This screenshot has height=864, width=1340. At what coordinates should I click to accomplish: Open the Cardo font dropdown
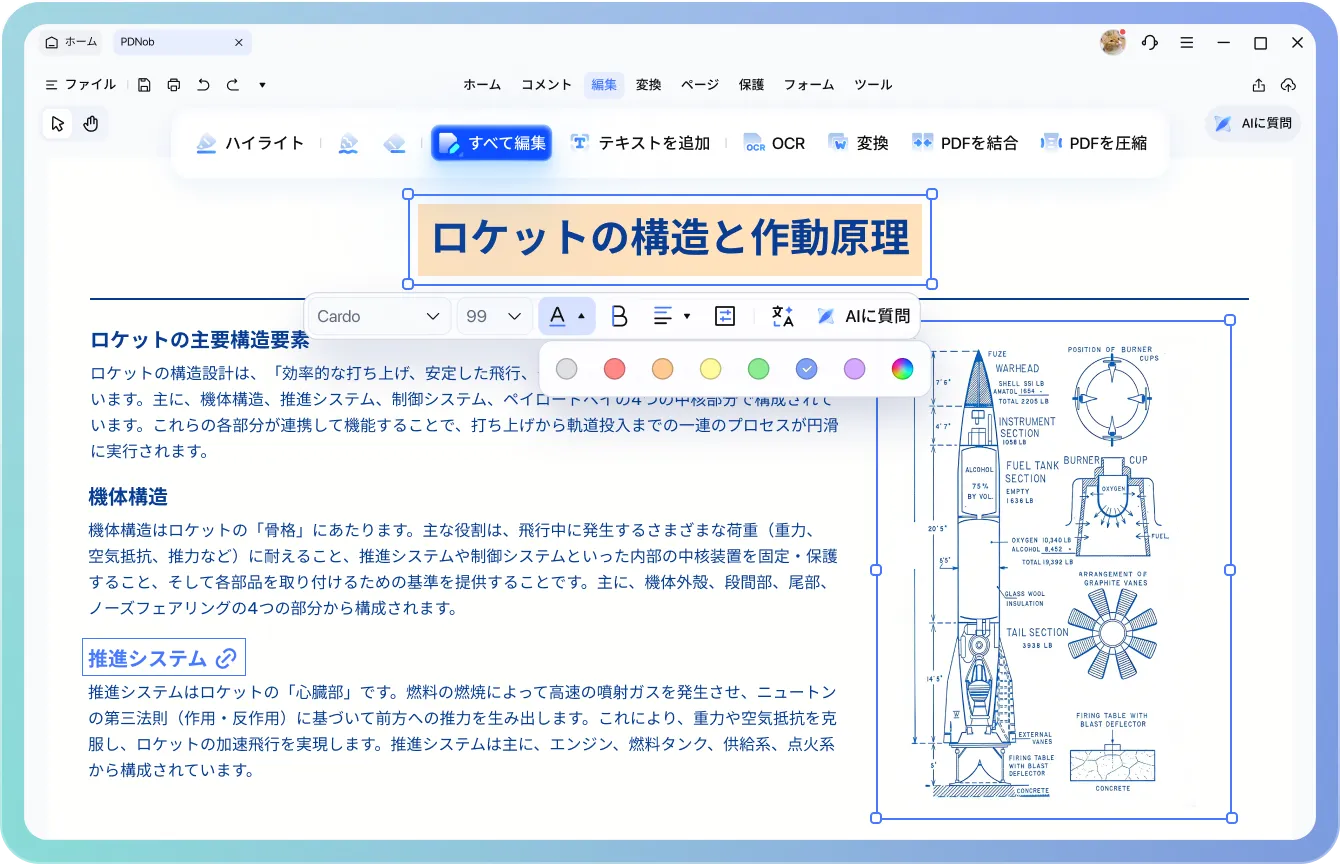tap(378, 316)
